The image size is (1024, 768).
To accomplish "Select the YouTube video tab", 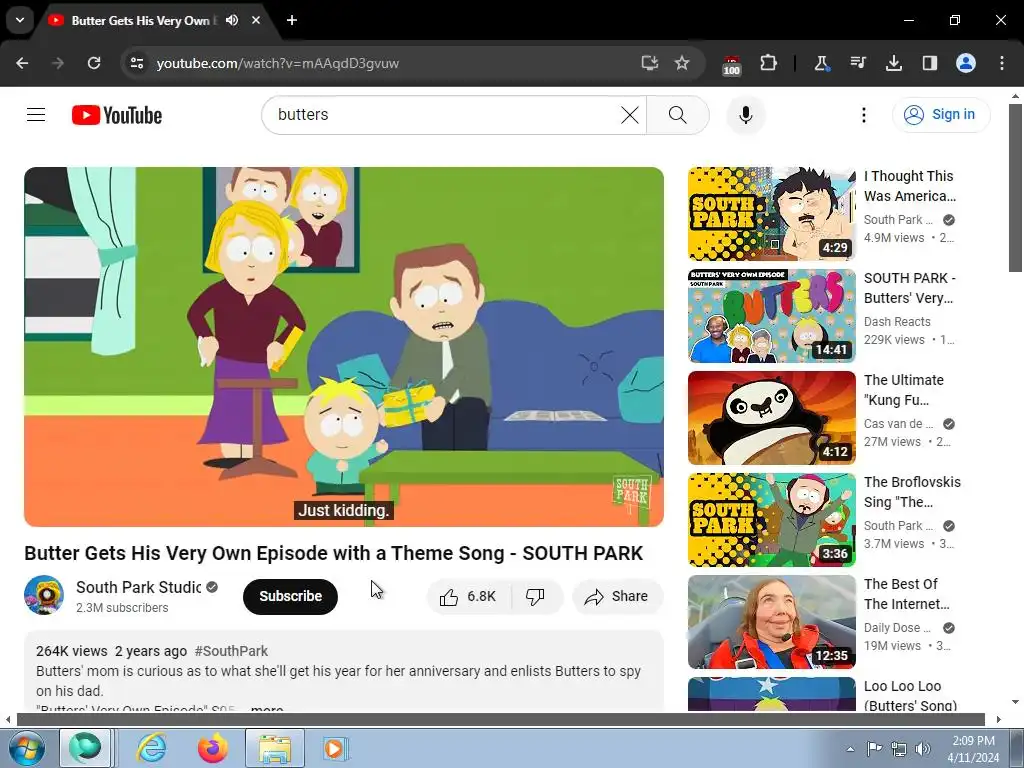I will [140, 20].
